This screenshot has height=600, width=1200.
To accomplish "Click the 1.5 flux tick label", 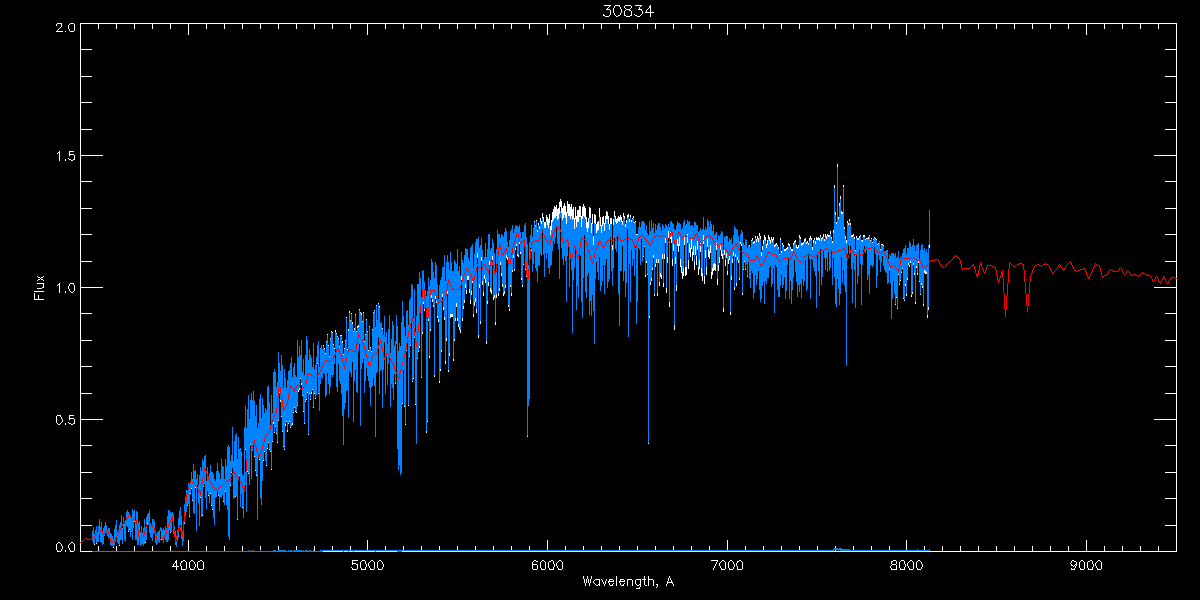I will coord(66,157).
